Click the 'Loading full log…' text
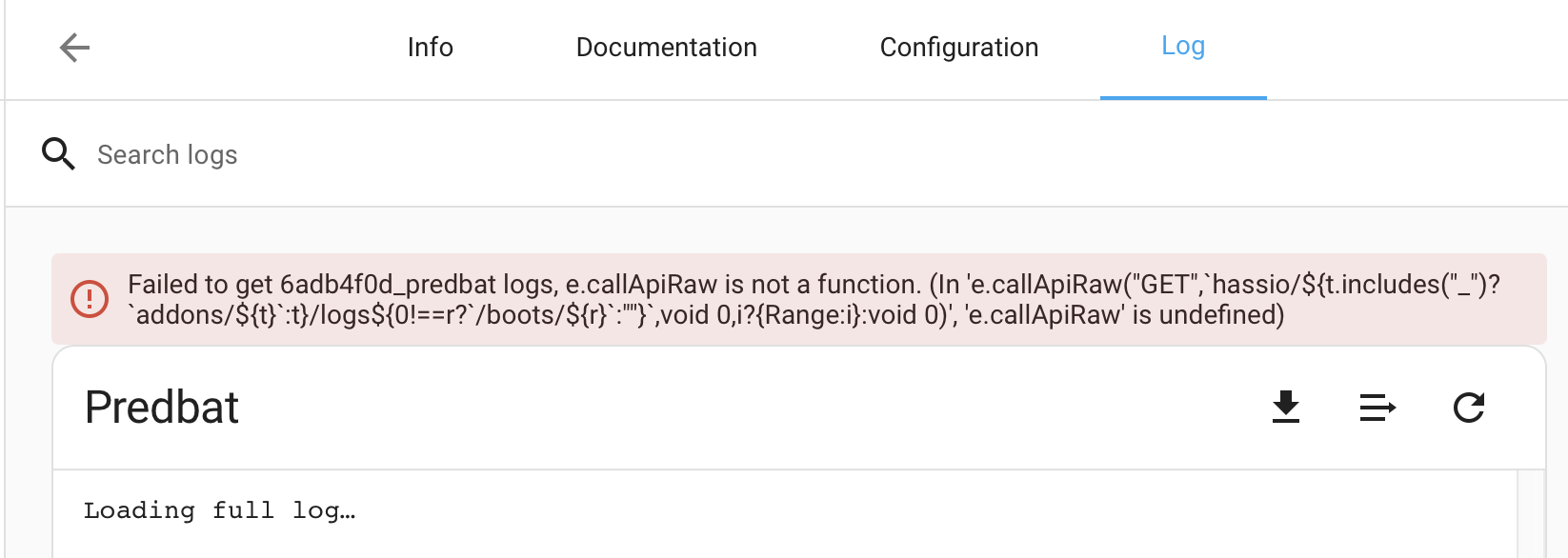This screenshot has width=1568, height=558. (x=219, y=510)
